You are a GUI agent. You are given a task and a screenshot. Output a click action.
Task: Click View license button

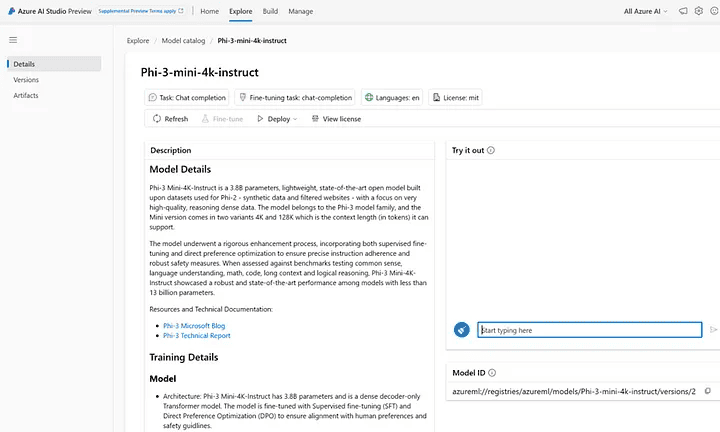click(336, 119)
